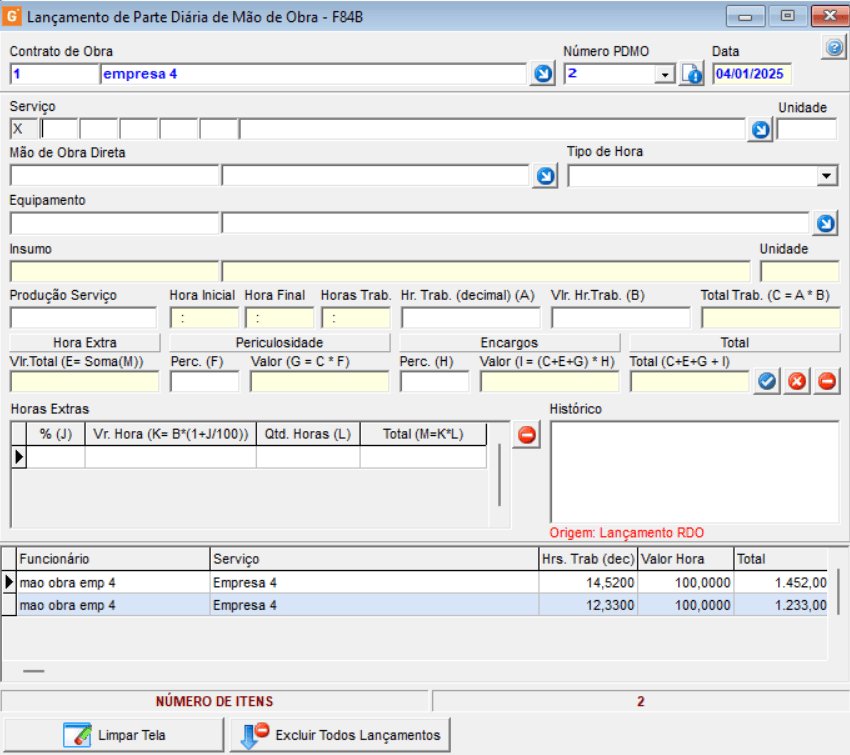
Task: Expand the Tipo de Hora dropdown
Action: pyautogui.click(x=826, y=176)
